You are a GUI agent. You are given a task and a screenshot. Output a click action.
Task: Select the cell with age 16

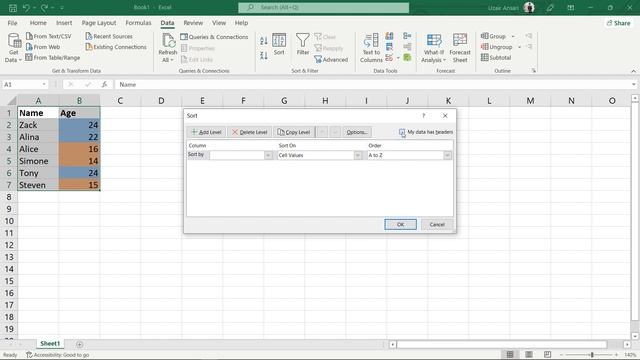pyautogui.click(x=79, y=149)
